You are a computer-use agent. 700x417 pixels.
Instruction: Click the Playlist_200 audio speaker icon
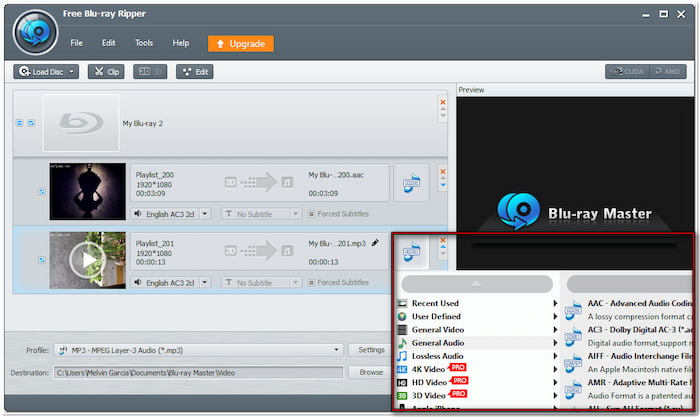point(138,214)
